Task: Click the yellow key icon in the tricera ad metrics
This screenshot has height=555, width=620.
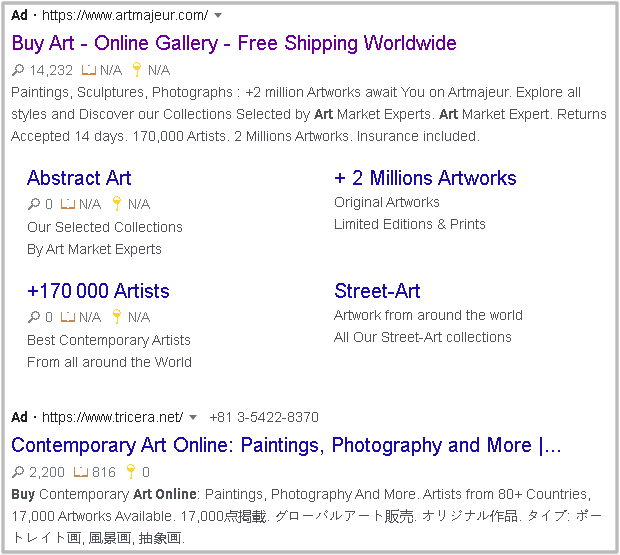Action: [130, 472]
